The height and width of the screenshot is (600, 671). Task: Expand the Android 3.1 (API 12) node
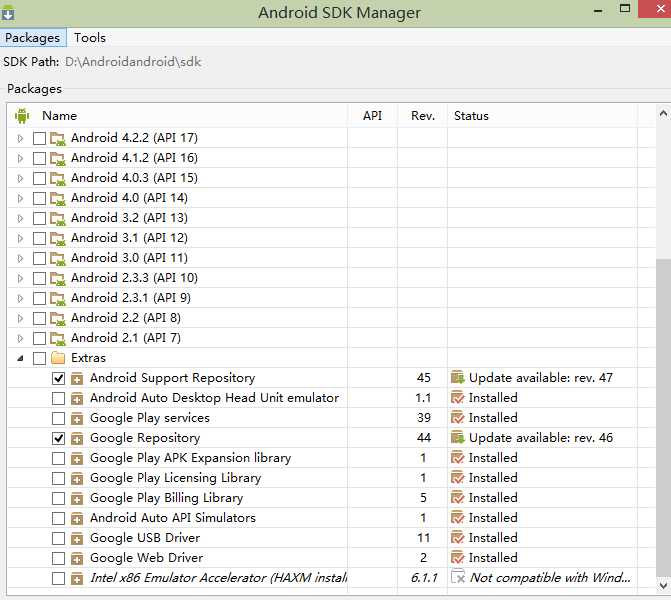click(x=20, y=238)
